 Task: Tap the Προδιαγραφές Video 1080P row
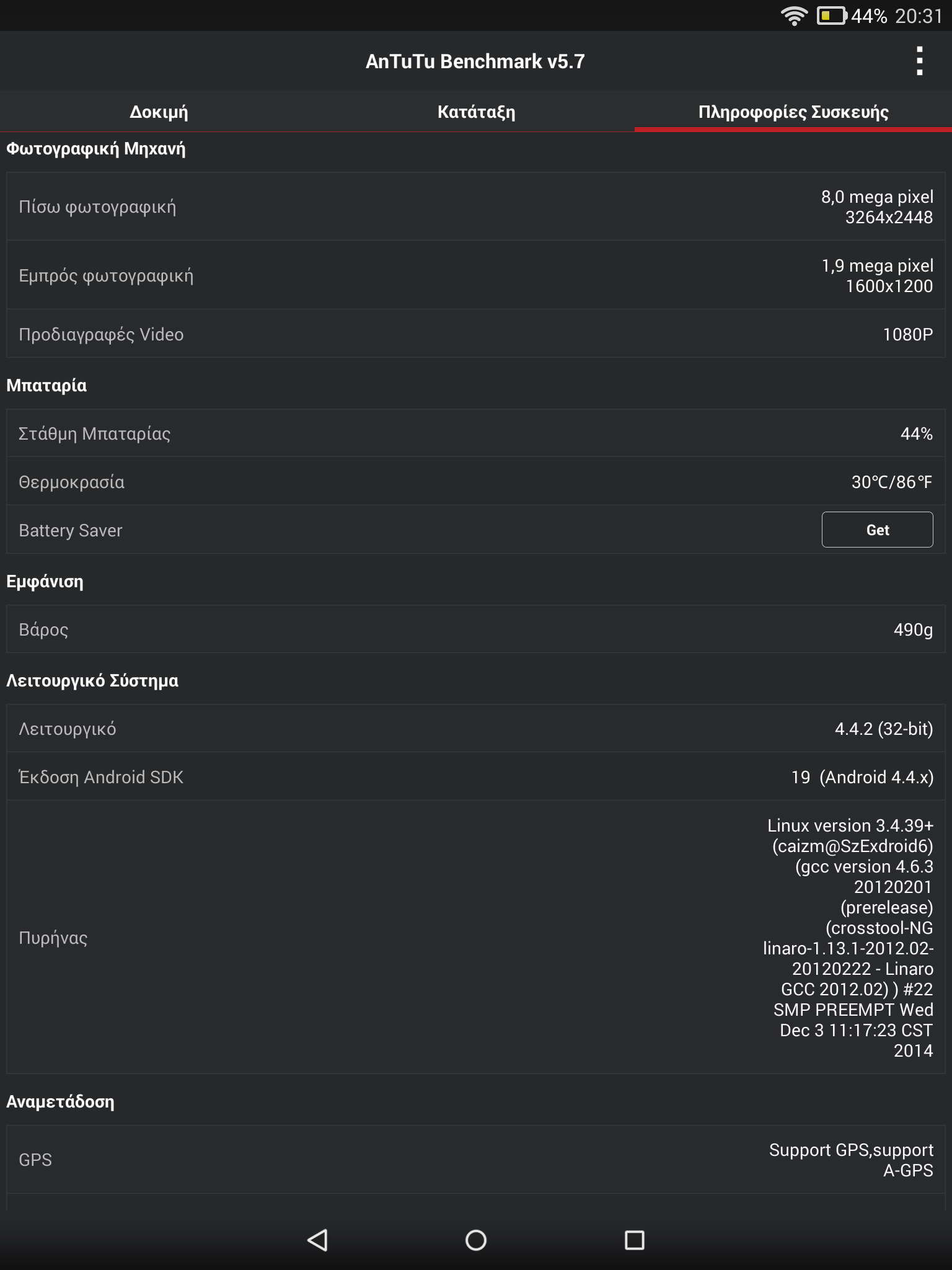pos(476,334)
